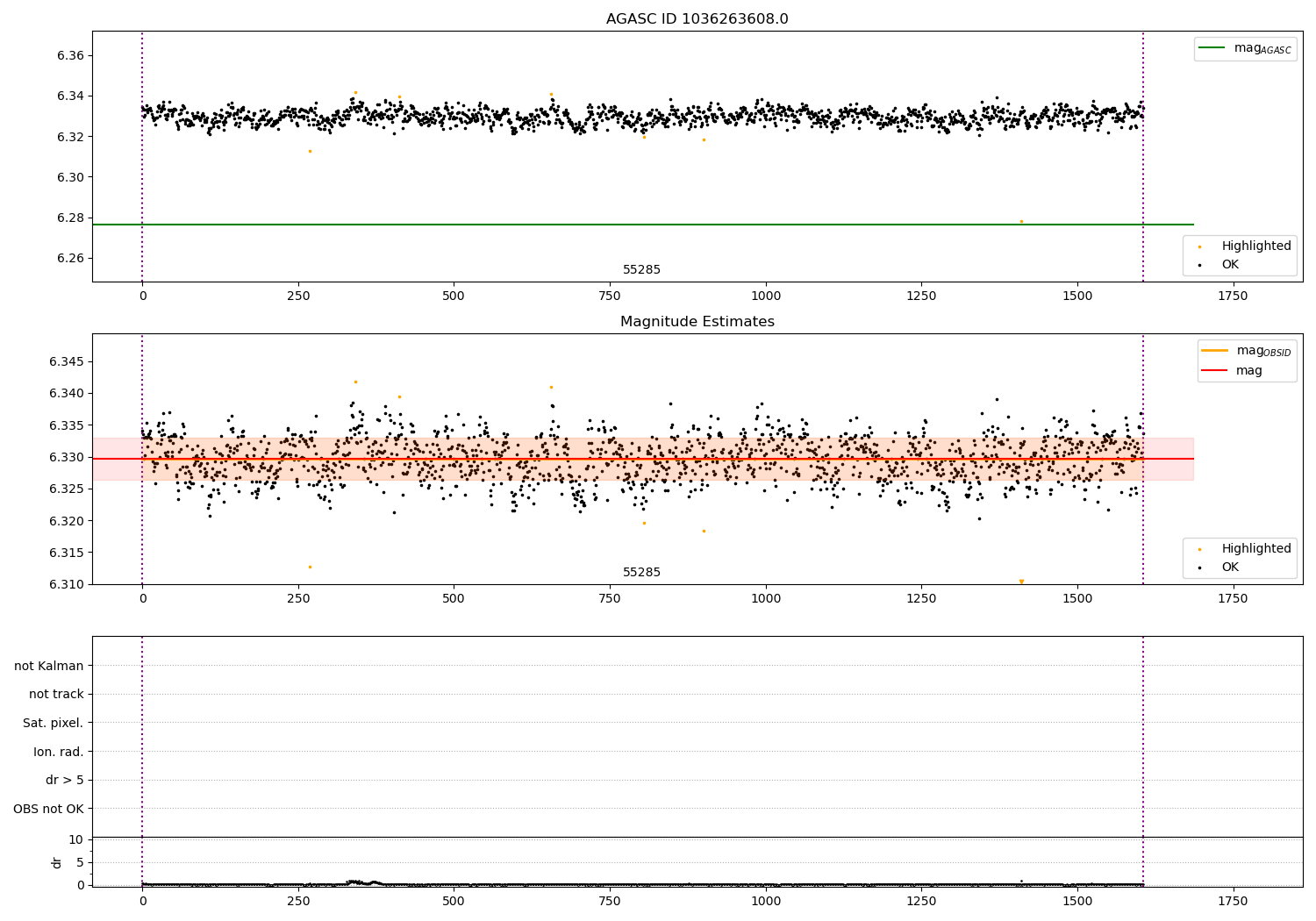Click the '55285' label in the top plot

pyautogui.click(x=641, y=269)
